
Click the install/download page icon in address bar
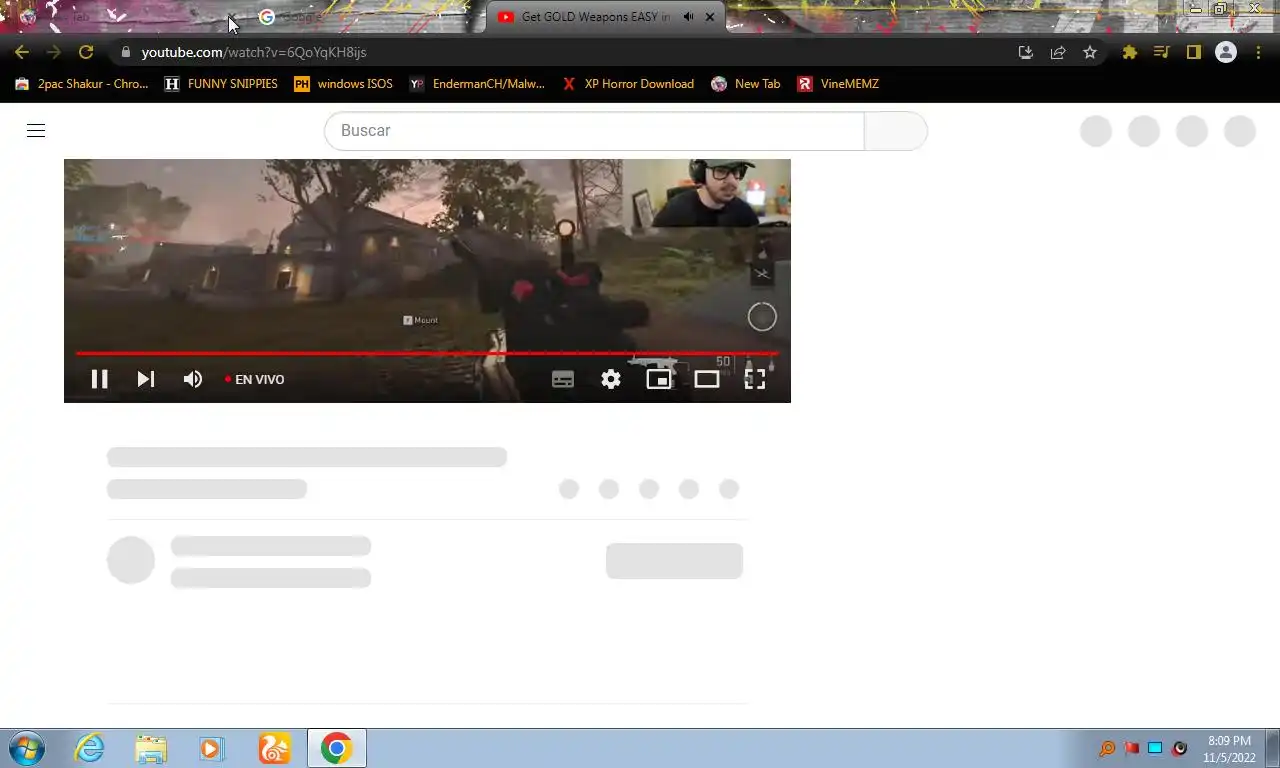tap(1026, 52)
